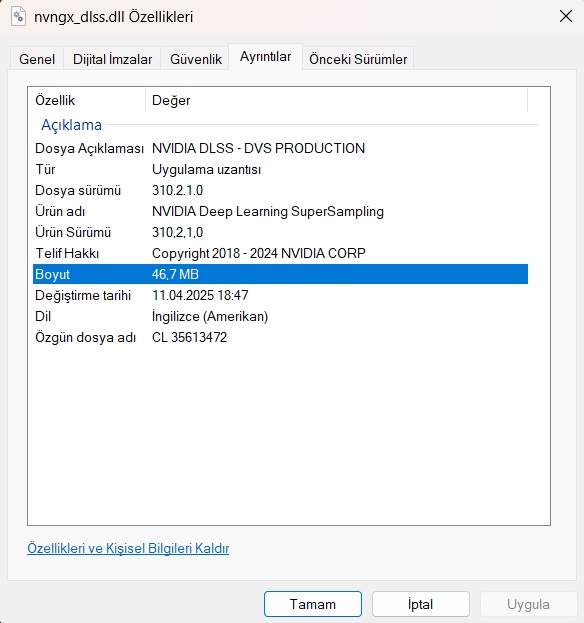Screen dimensions: 584x623
Task: Click the Değer column header
Action: point(336,100)
